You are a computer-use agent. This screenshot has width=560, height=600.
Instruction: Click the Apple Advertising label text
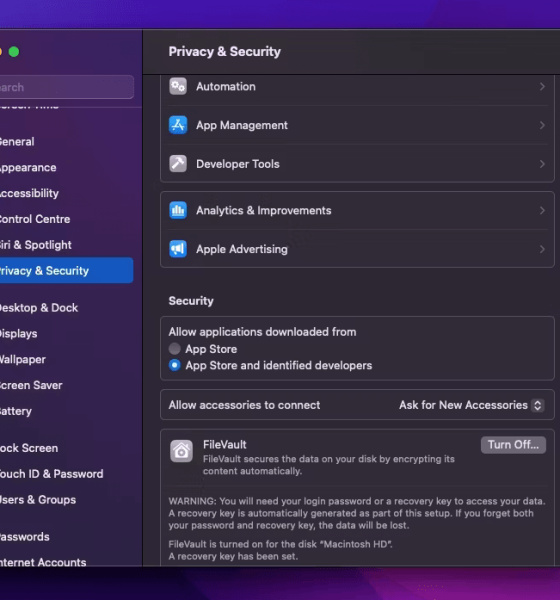[x=242, y=249]
